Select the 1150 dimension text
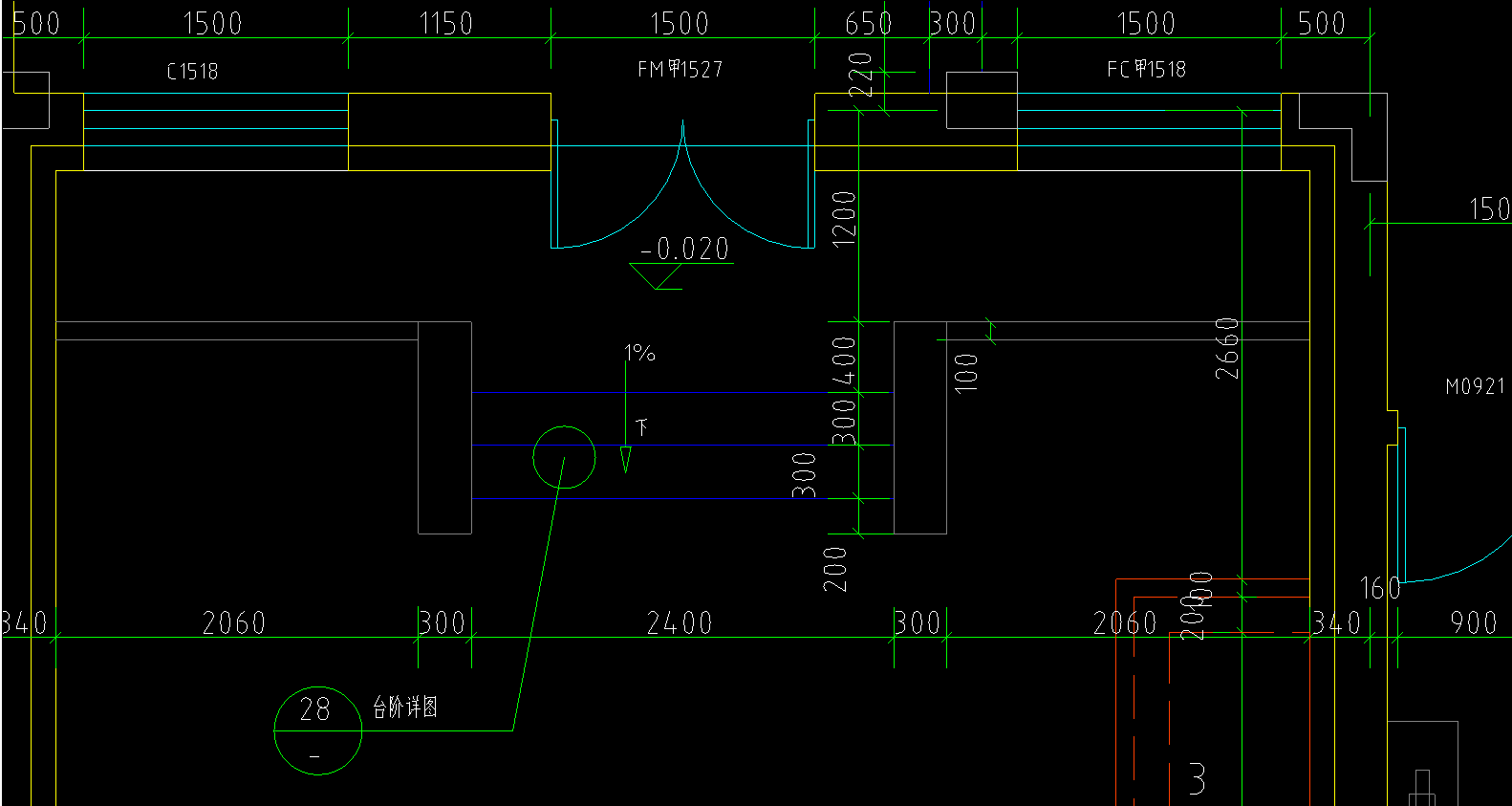 click(x=446, y=23)
